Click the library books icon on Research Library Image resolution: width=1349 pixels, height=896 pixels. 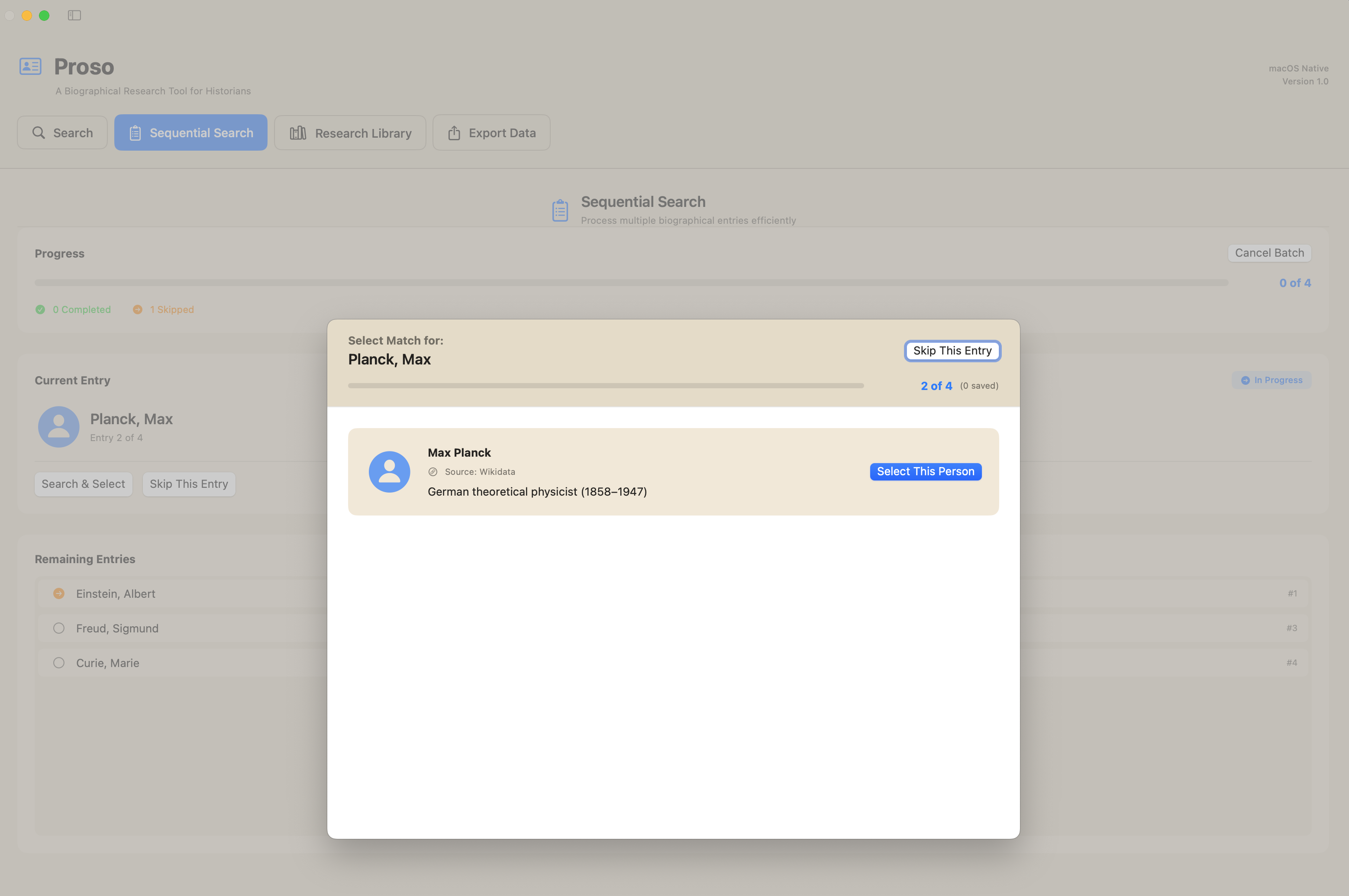coord(298,132)
